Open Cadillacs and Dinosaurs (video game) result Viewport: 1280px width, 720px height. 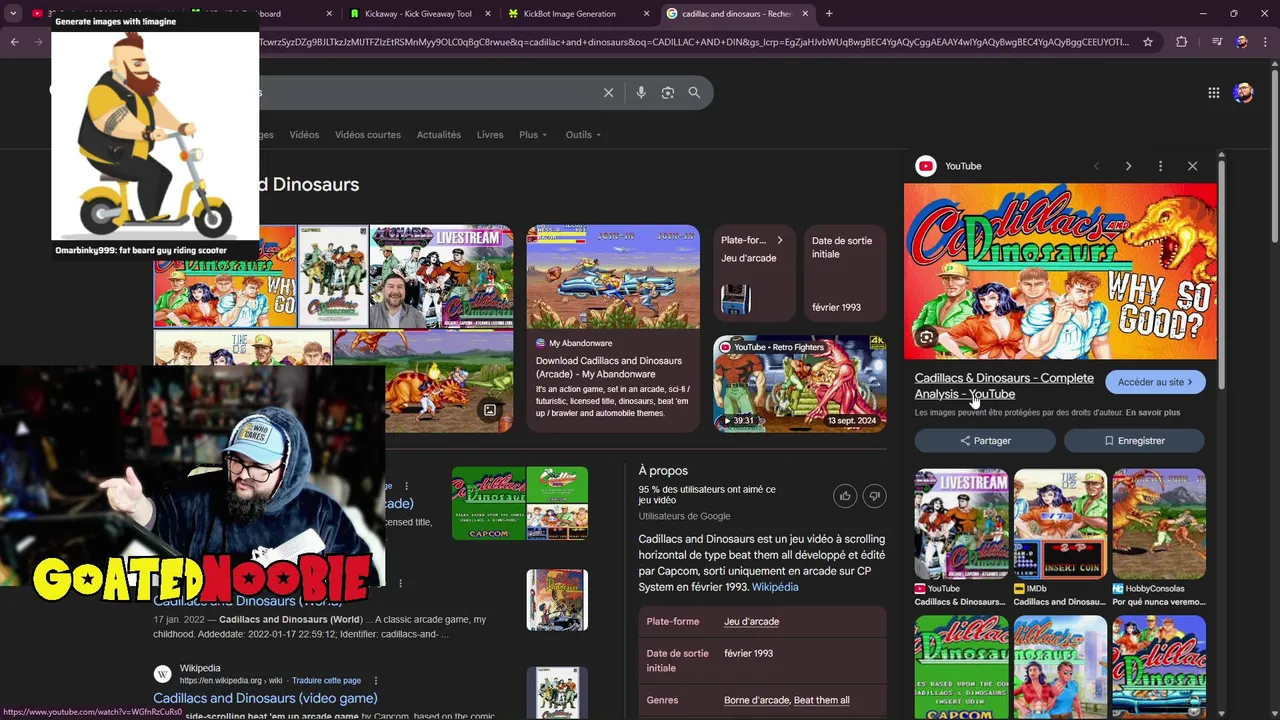[x=265, y=698]
